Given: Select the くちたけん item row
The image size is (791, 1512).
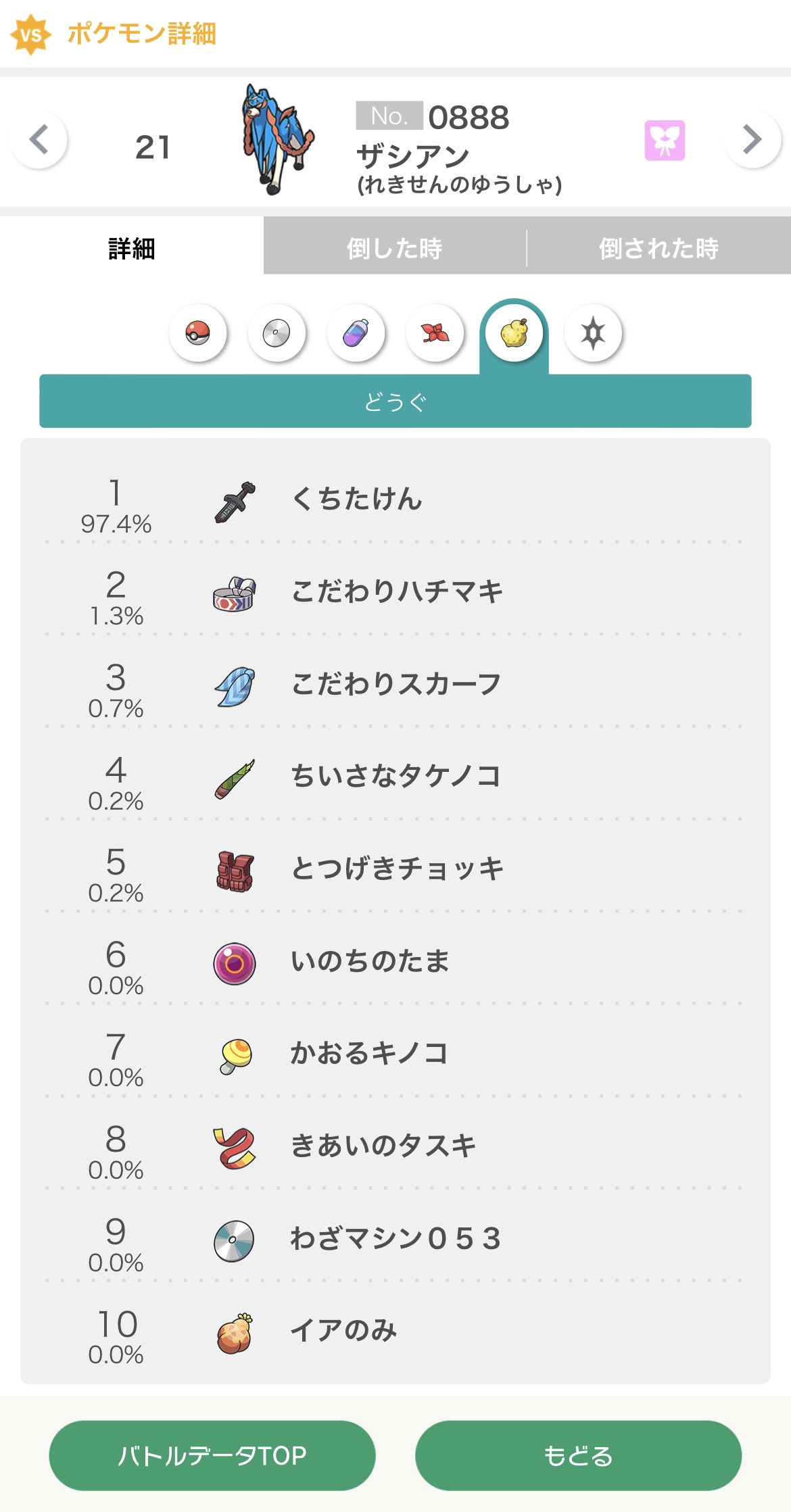Looking at the screenshot, I should 395,500.
